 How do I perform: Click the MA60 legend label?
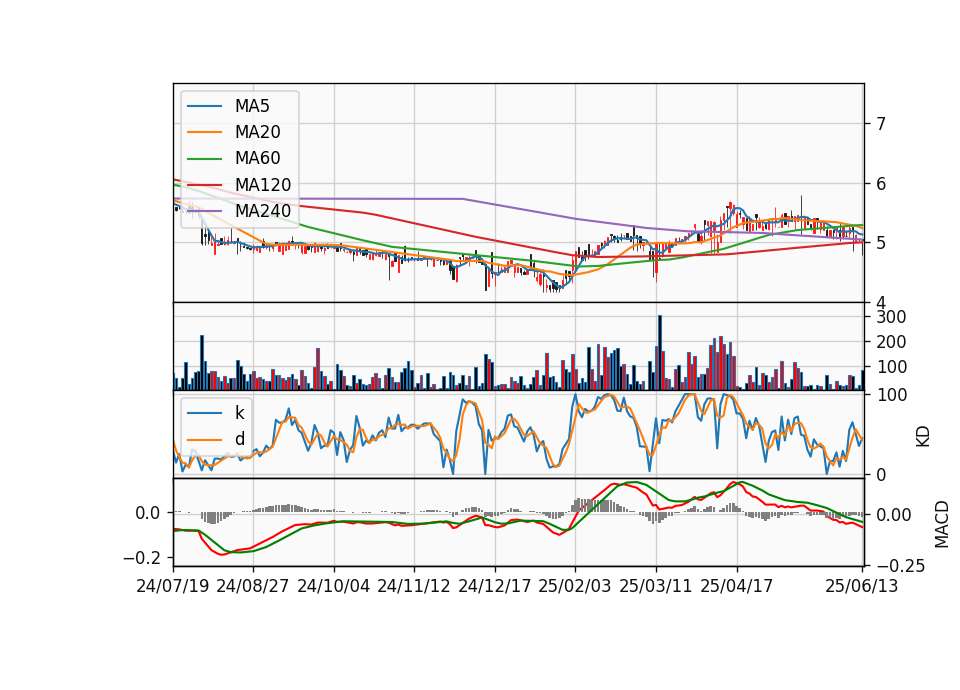[x=257, y=159]
